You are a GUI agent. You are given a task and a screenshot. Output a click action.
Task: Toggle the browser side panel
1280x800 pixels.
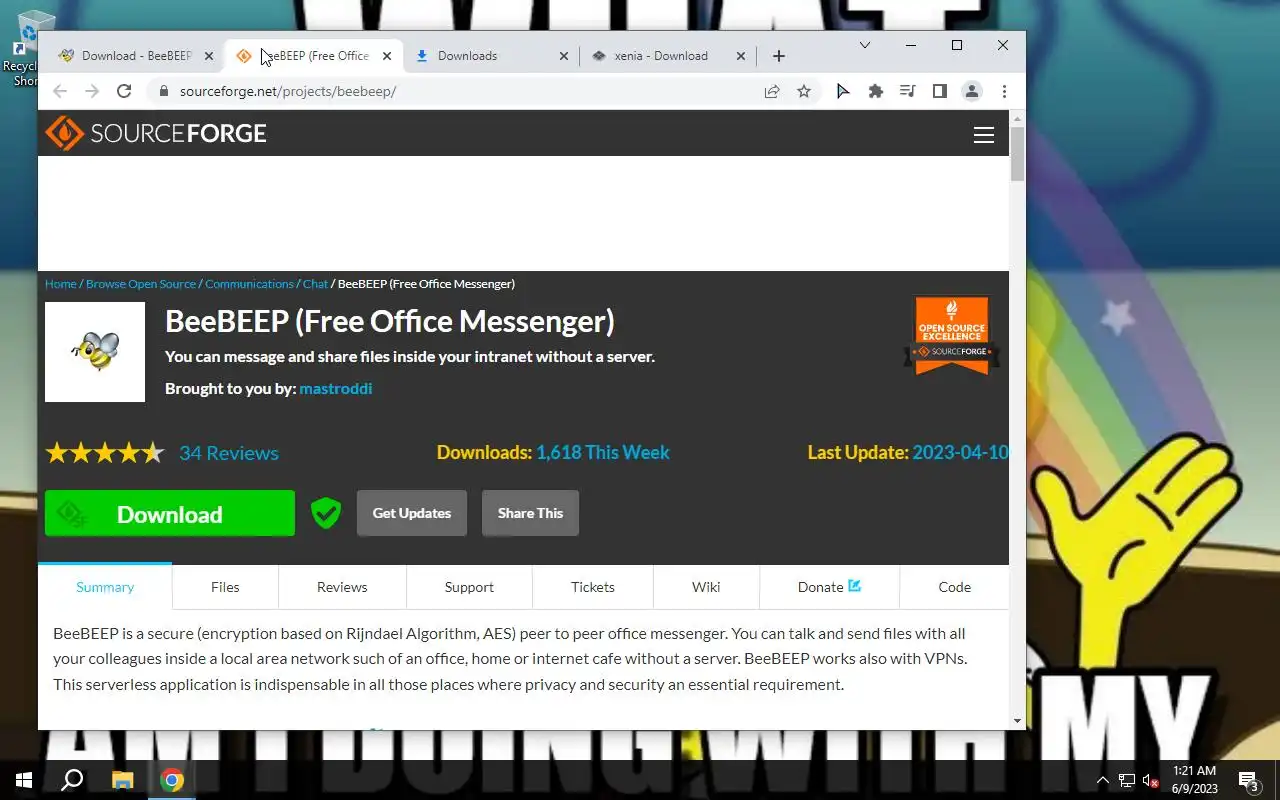(x=940, y=91)
